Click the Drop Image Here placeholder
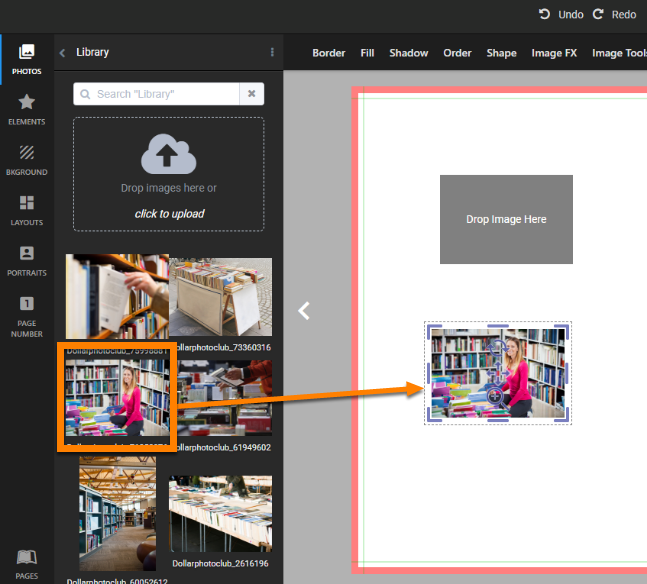 point(506,219)
